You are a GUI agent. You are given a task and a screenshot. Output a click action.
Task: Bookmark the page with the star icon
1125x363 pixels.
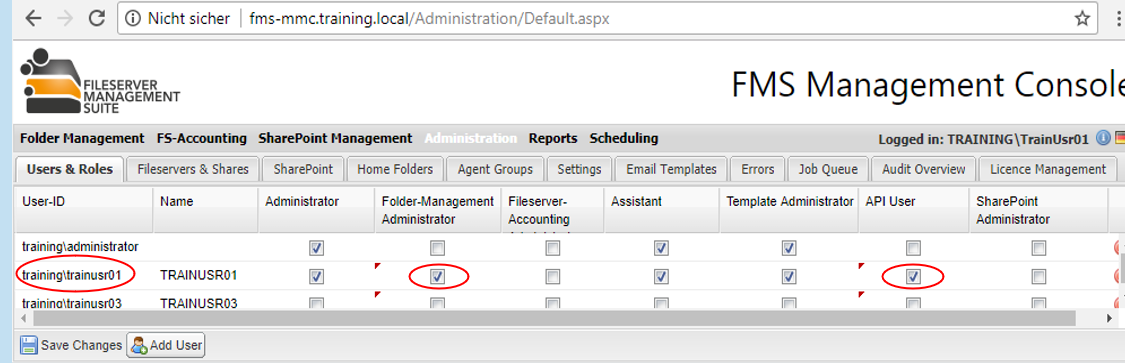1082,19
